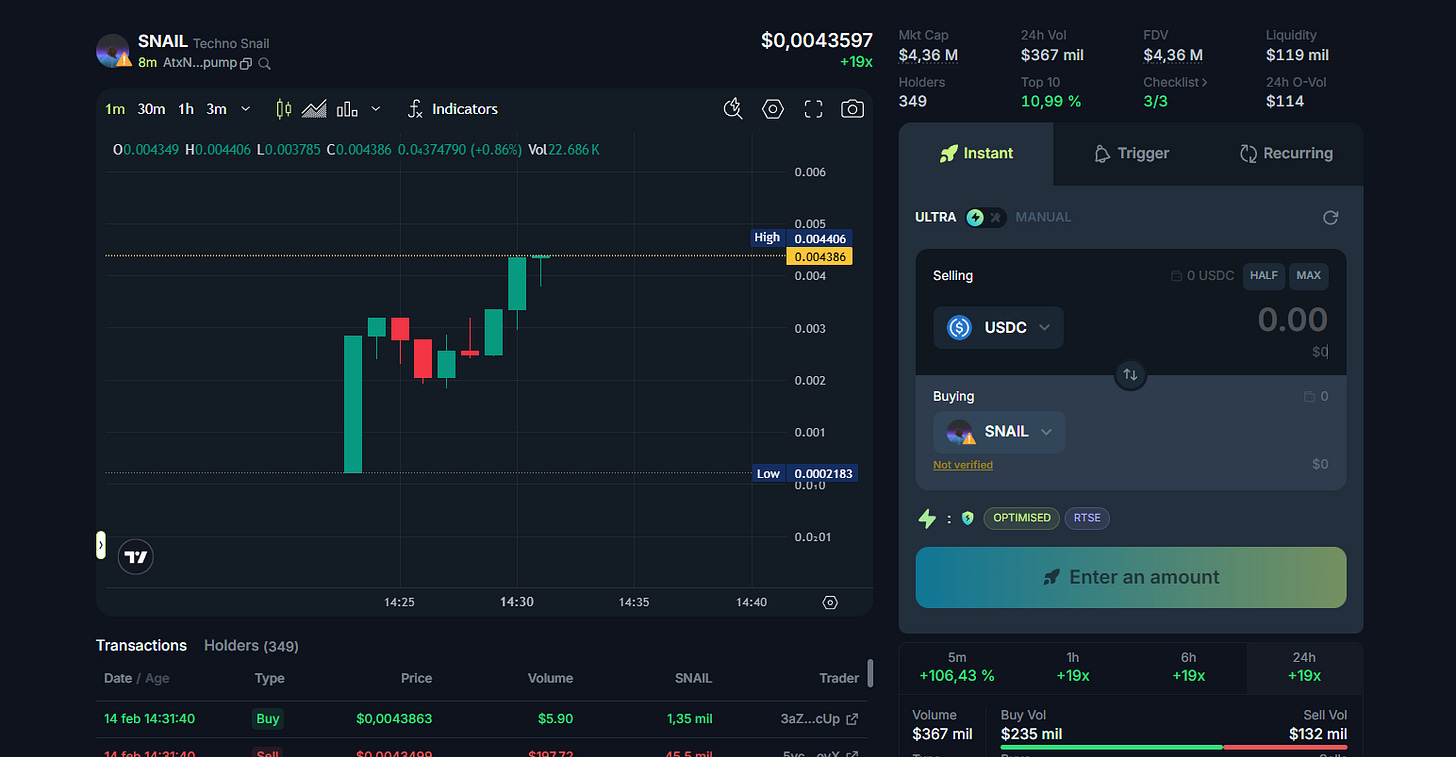Click the OPTIMISED badge
The height and width of the screenshot is (757, 1456).
[1021, 518]
